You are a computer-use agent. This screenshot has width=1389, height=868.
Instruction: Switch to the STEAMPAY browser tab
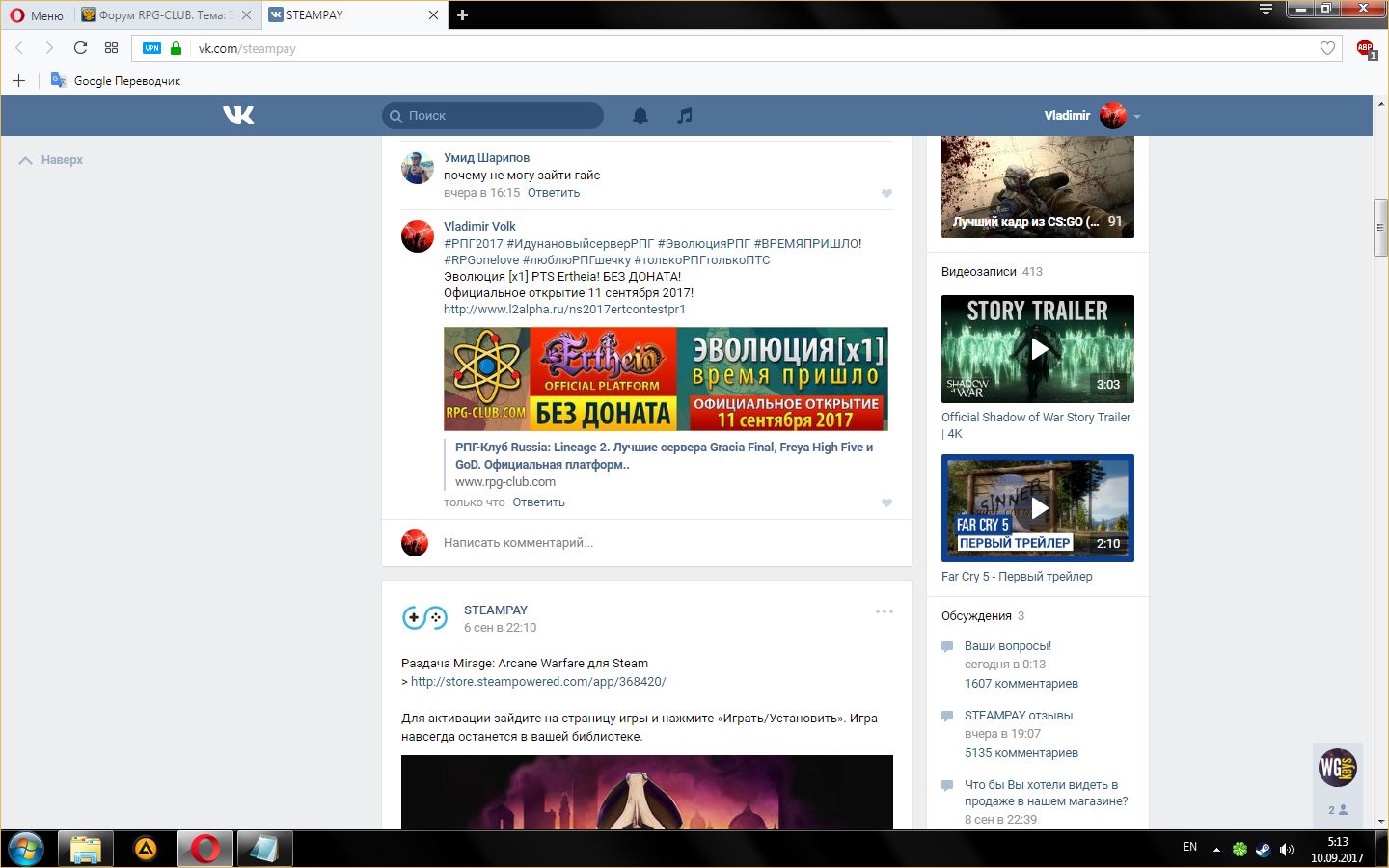[347, 15]
